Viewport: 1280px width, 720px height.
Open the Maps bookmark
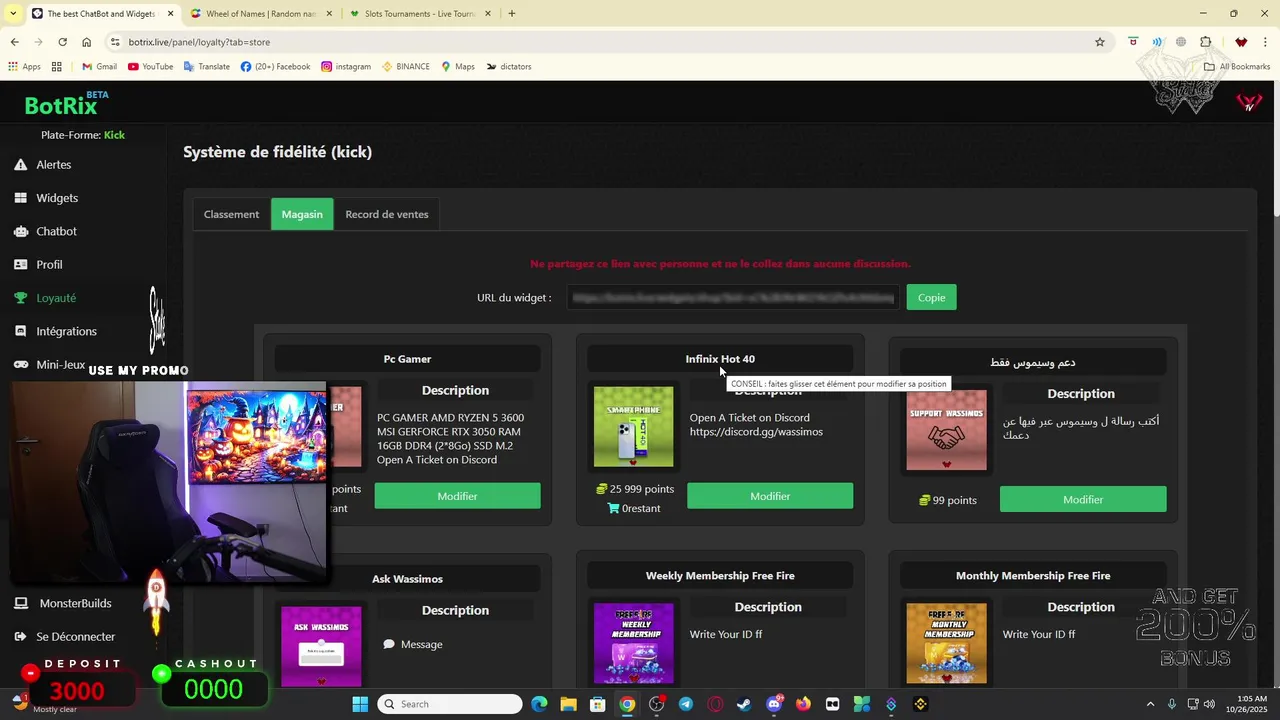tap(458, 67)
